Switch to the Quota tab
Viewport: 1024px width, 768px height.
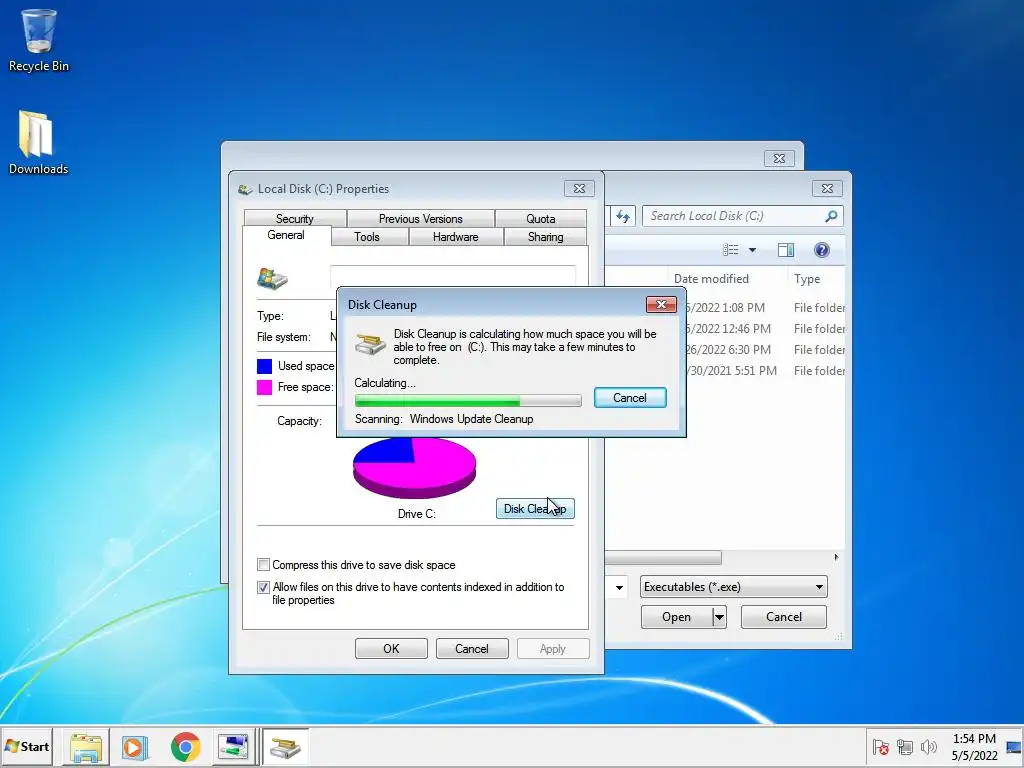(x=541, y=219)
